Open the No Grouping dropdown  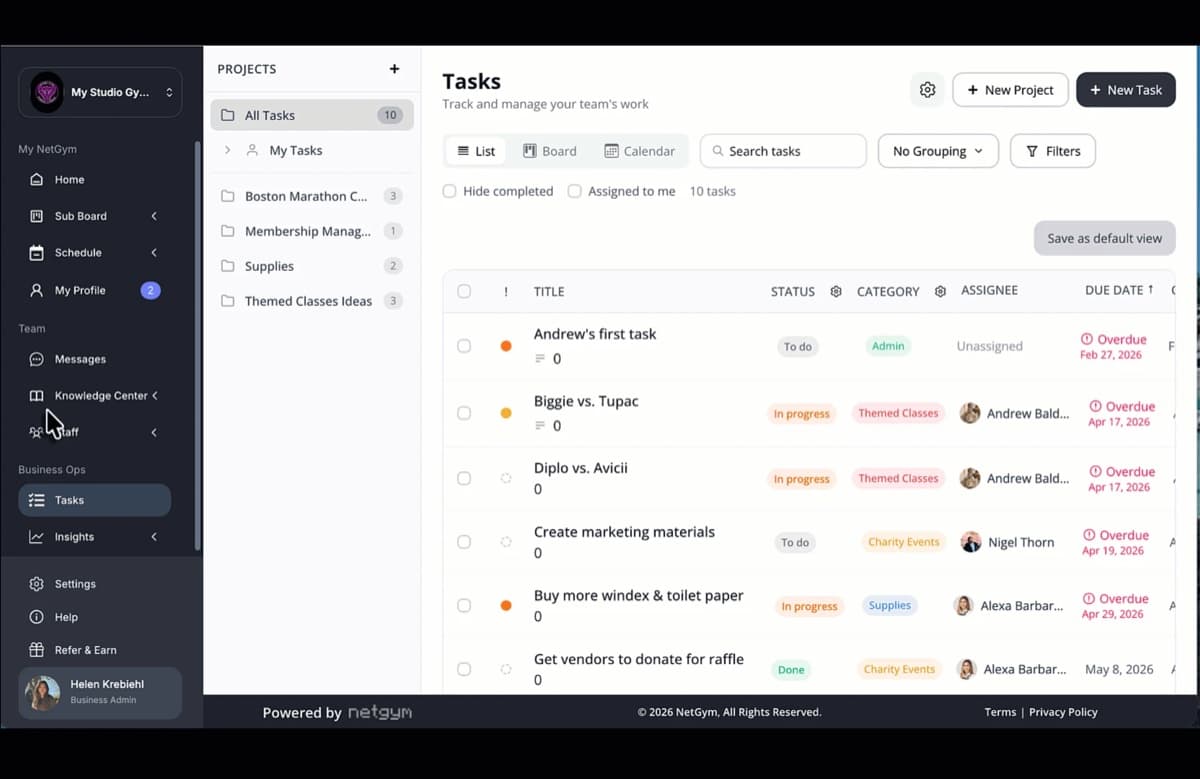[x=938, y=151]
